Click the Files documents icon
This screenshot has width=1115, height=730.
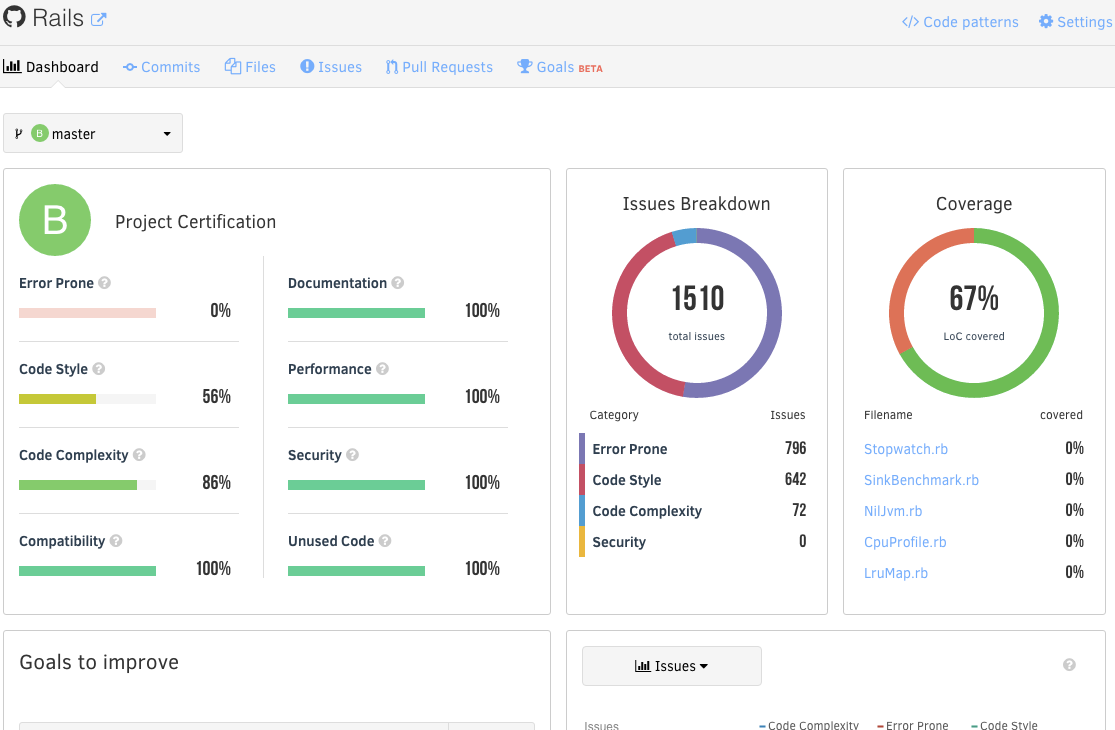click(233, 66)
